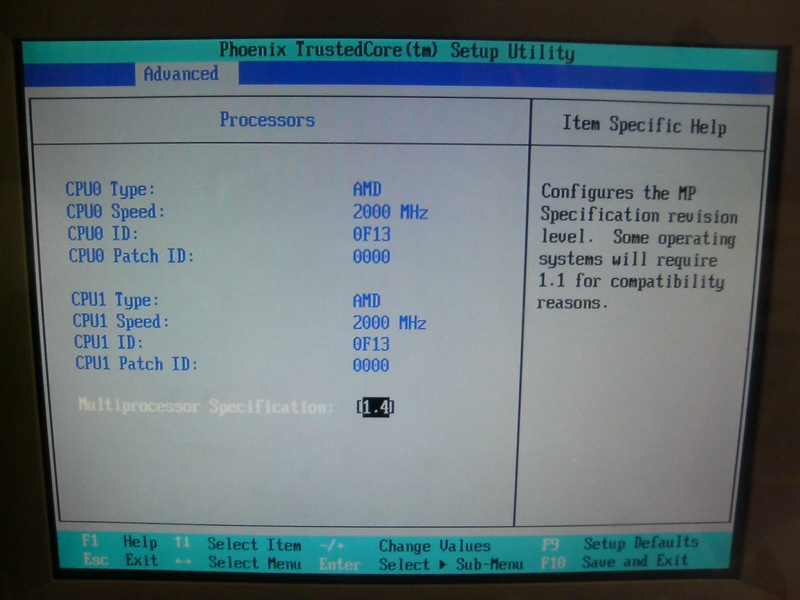The height and width of the screenshot is (600, 800).
Task: Click the CPU0 Patch ID label
Action: click(132, 256)
